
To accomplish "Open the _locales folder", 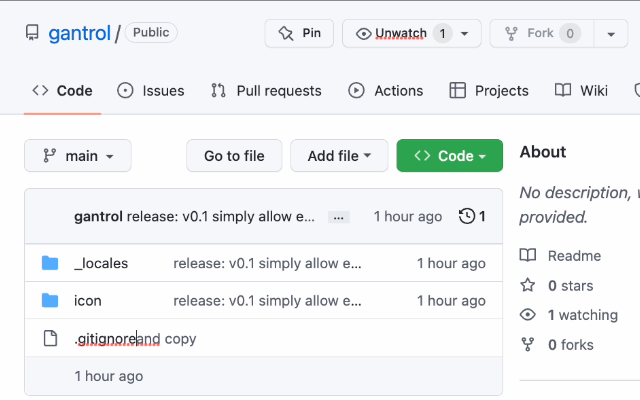I will point(101,263).
